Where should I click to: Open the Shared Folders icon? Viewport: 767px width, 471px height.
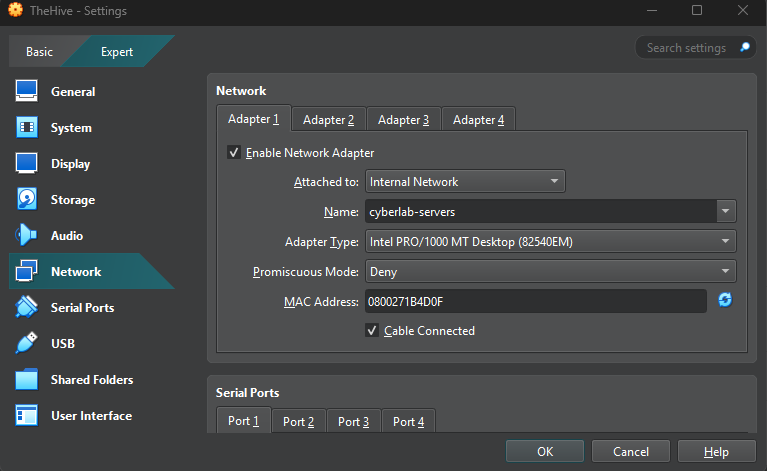point(27,380)
